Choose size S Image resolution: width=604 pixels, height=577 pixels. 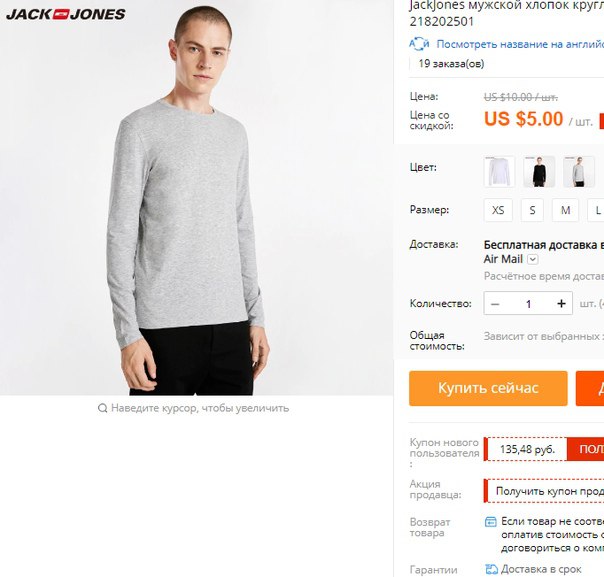tap(532, 210)
